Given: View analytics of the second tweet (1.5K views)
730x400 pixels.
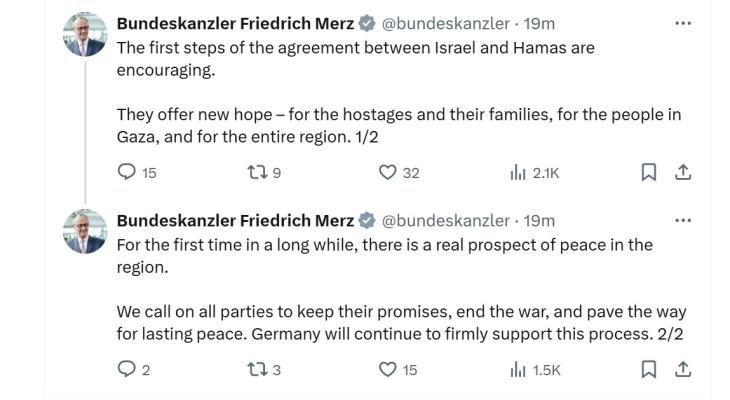Looking at the screenshot, I should click(x=518, y=370).
